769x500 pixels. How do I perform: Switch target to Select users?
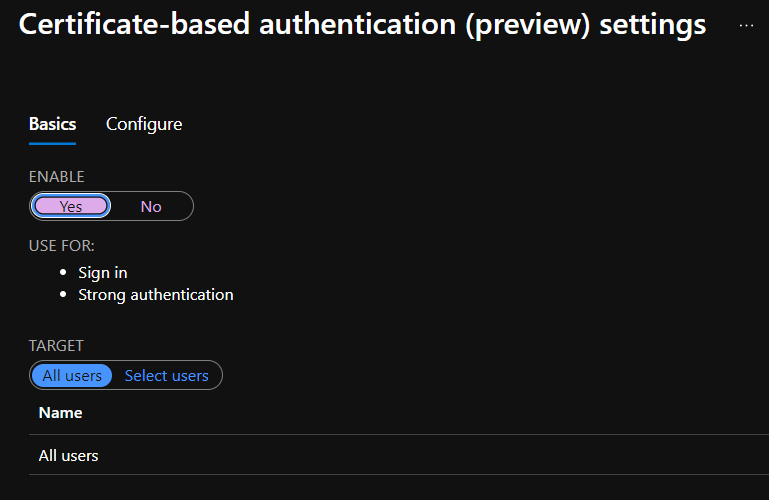coord(166,376)
